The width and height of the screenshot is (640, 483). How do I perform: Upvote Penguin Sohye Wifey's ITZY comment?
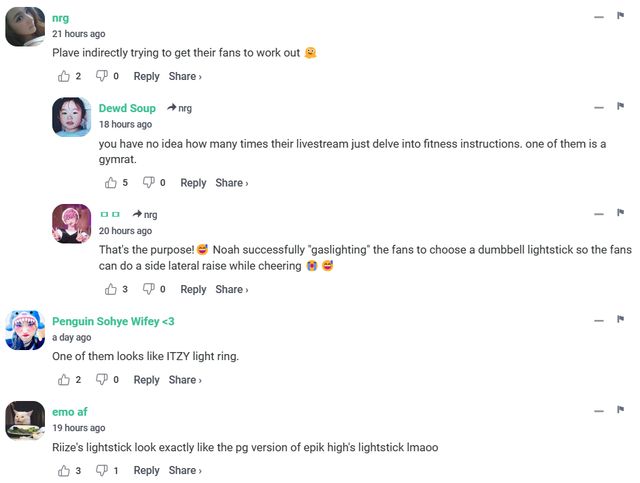coord(64,380)
